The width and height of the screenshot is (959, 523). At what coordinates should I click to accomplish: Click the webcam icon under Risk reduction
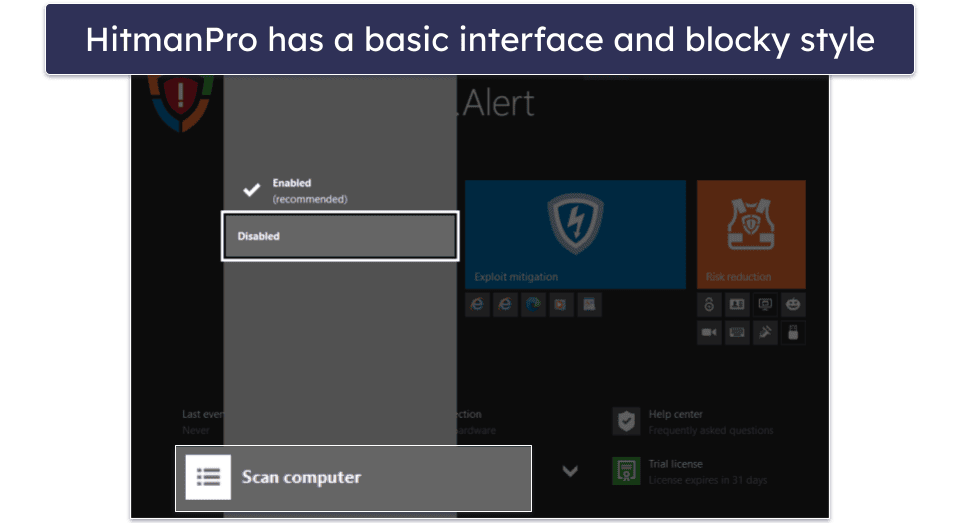(x=709, y=333)
